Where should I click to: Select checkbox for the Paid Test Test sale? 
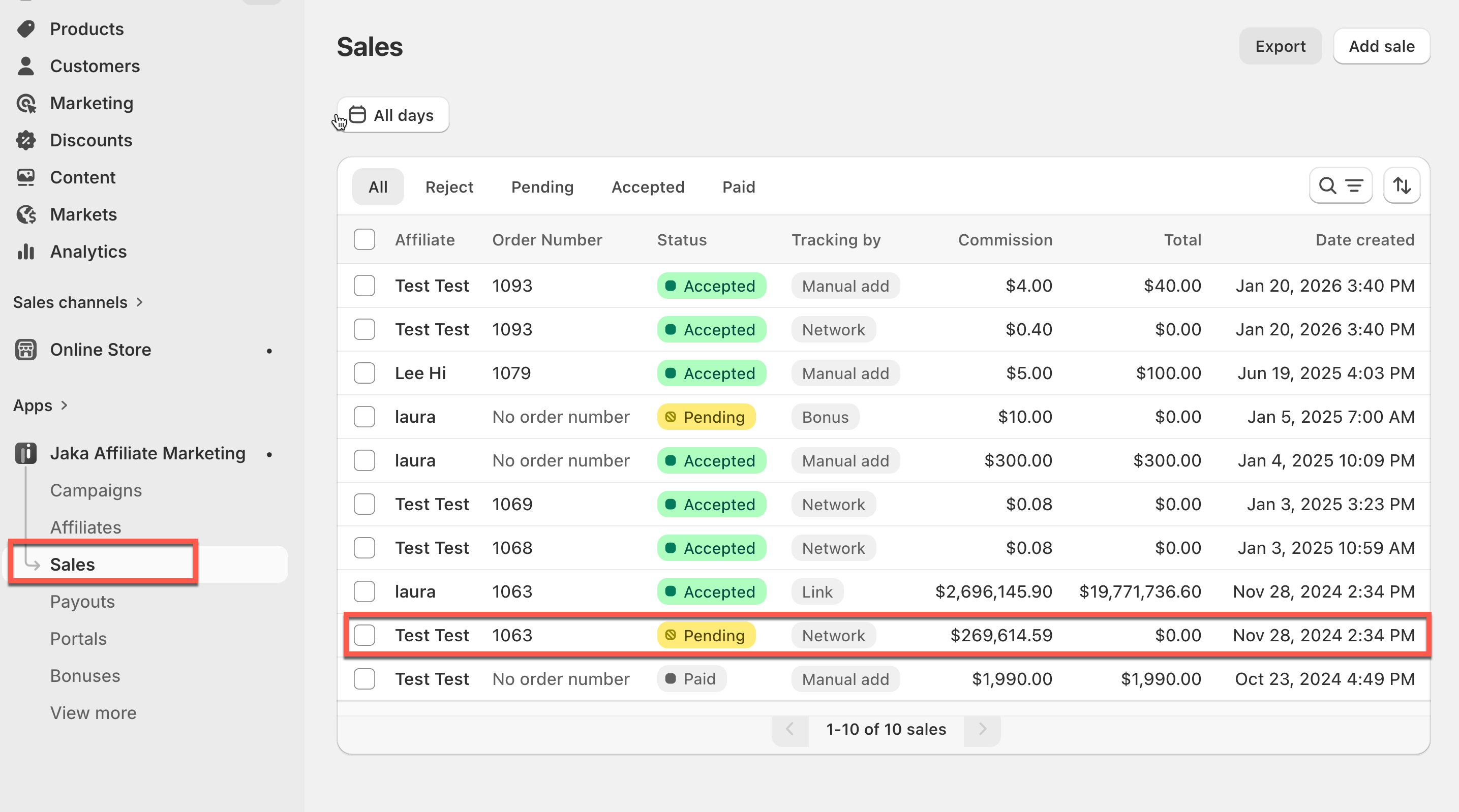(364, 679)
